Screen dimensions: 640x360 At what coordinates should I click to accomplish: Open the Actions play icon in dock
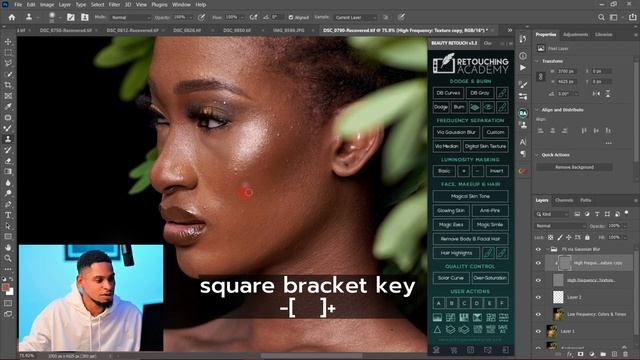[x=523, y=67]
